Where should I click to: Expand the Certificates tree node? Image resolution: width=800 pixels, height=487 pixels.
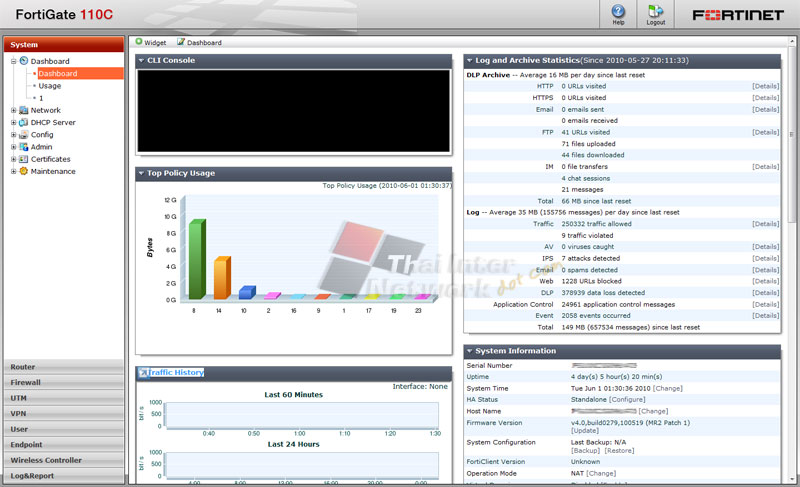(x=14, y=159)
